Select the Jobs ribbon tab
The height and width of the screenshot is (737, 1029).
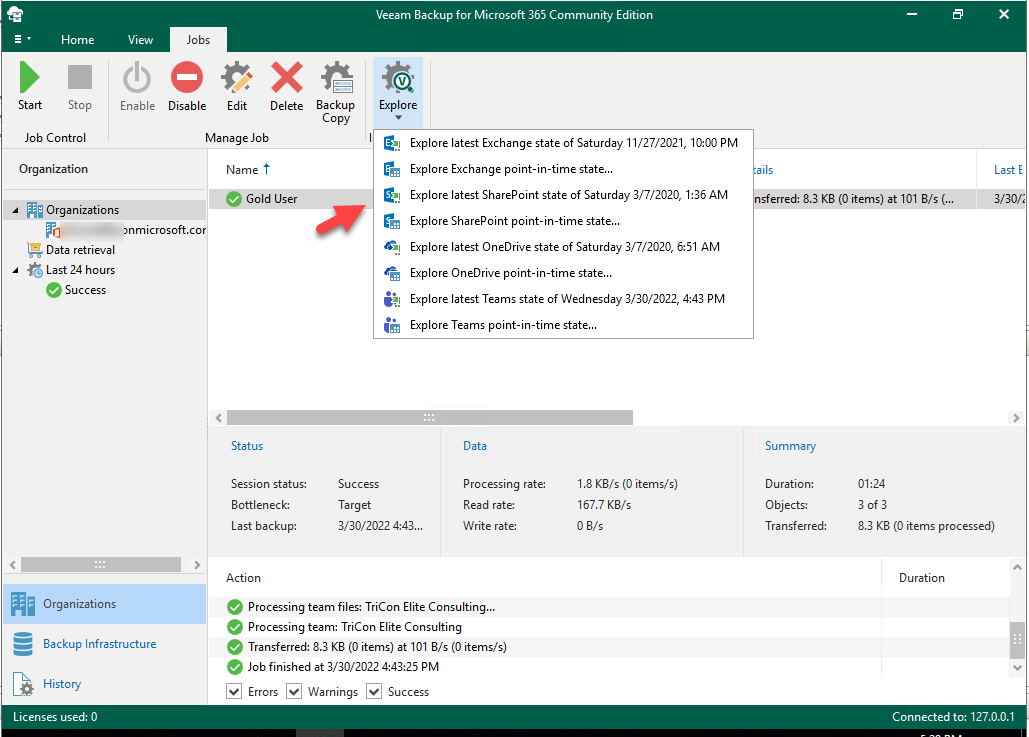pyautogui.click(x=198, y=40)
